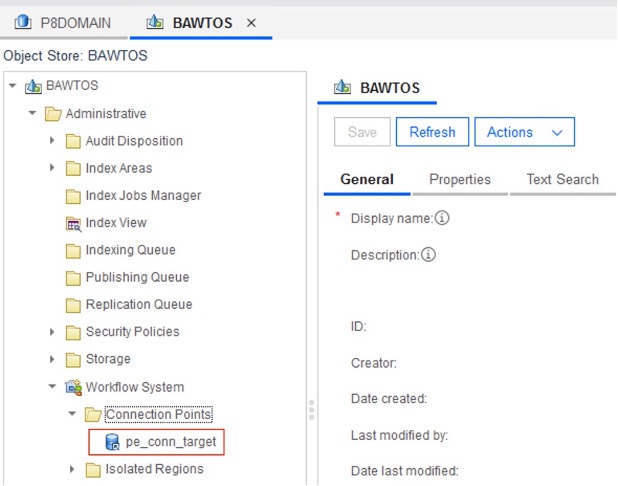Select the Administrative label in the tree

[x=106, y=114]
